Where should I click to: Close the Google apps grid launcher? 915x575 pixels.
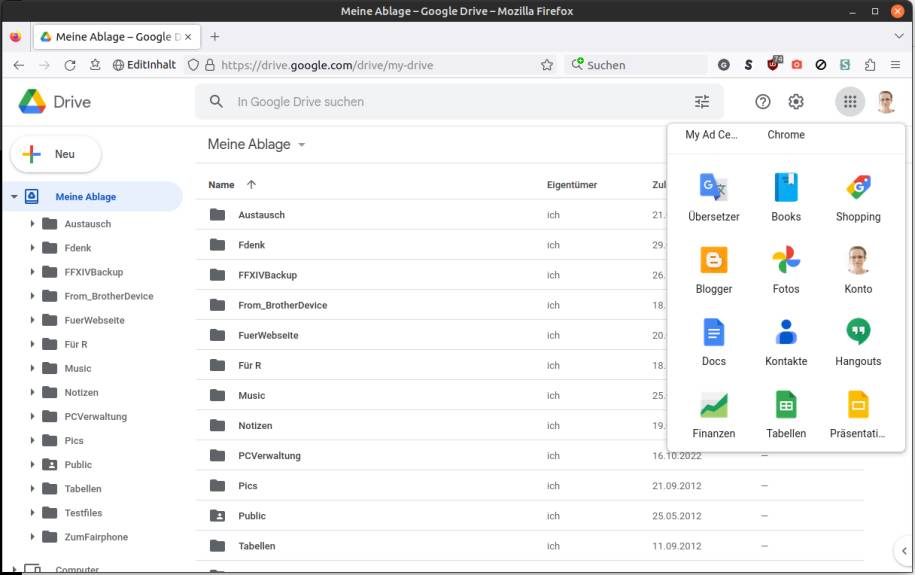(x=849, y=101)
